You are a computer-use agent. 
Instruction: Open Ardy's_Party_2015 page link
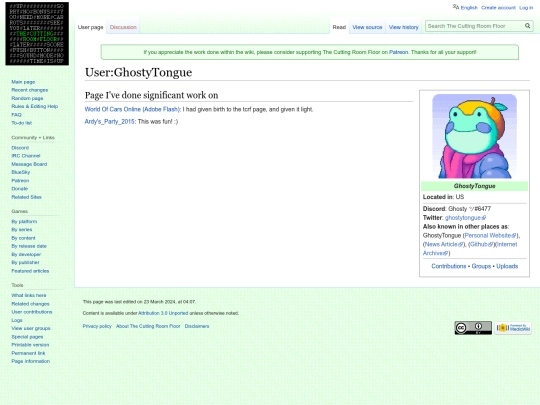[x=110, y=122]
